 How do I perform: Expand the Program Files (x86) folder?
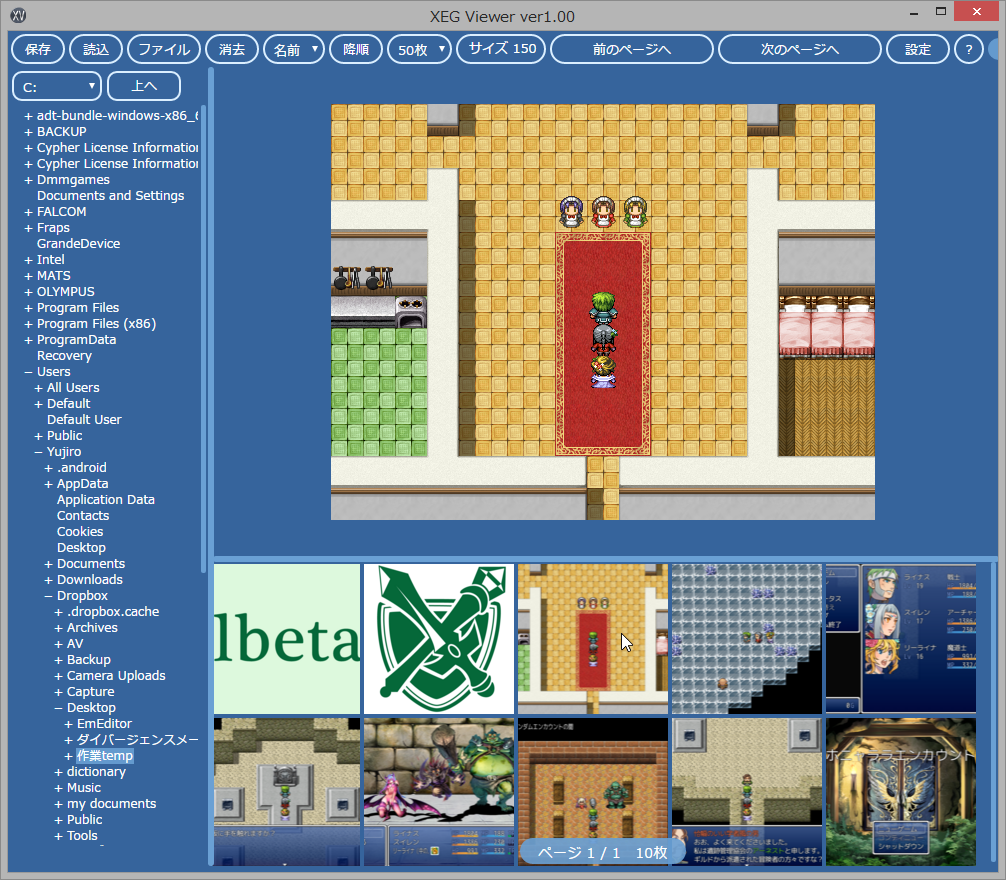pos(28,325)
